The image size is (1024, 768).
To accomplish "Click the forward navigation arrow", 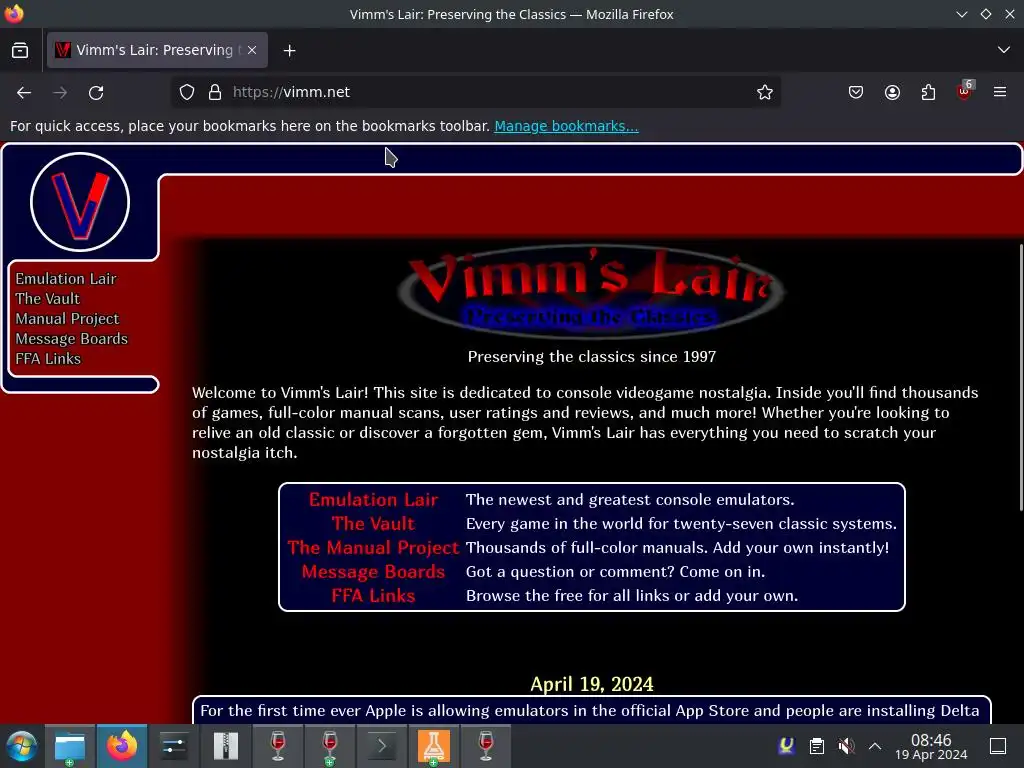I will (60, 93).
